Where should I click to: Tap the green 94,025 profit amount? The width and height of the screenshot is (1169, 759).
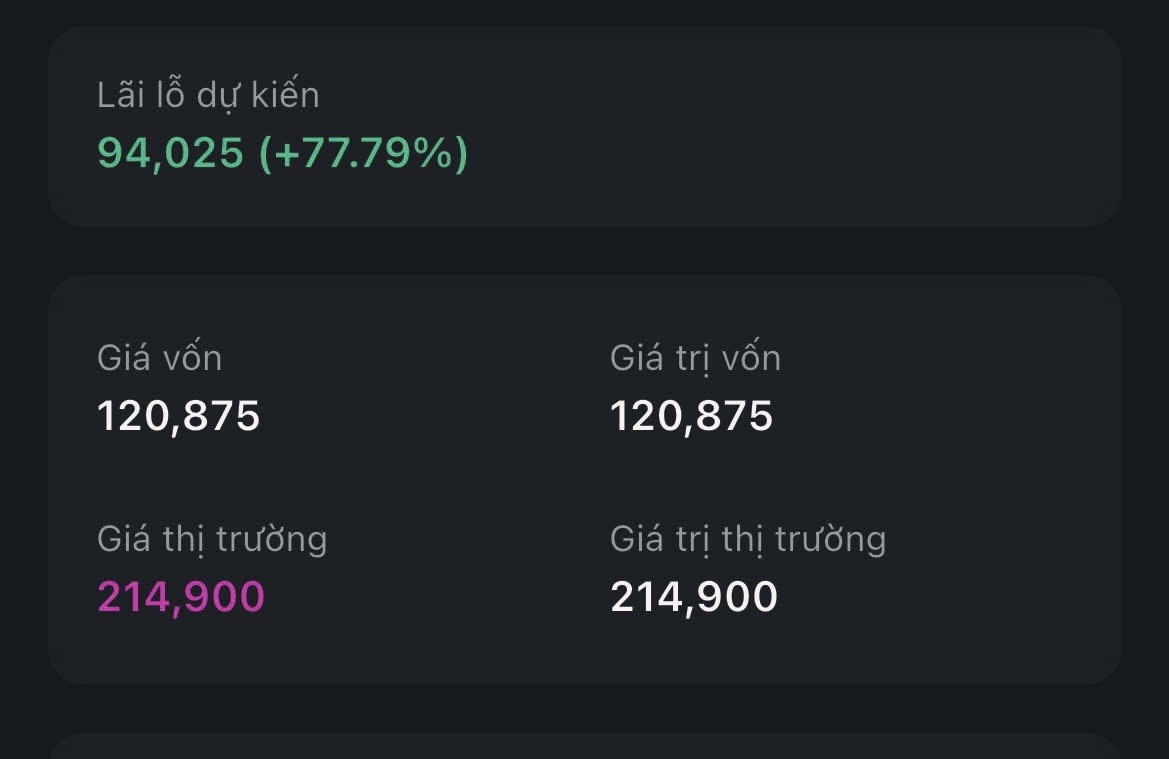170,154
